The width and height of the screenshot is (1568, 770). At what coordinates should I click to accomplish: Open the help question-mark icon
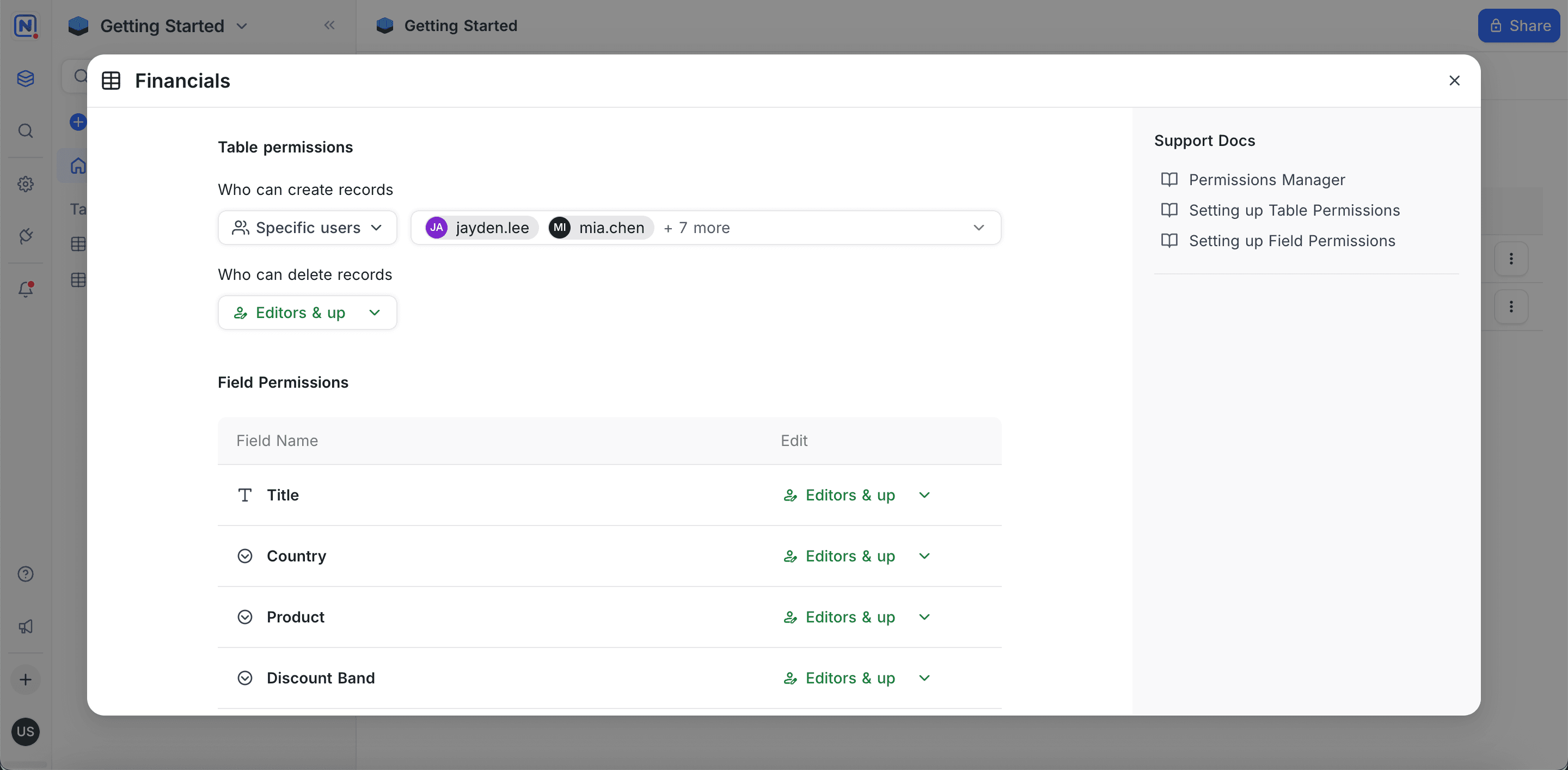[25, 573]
